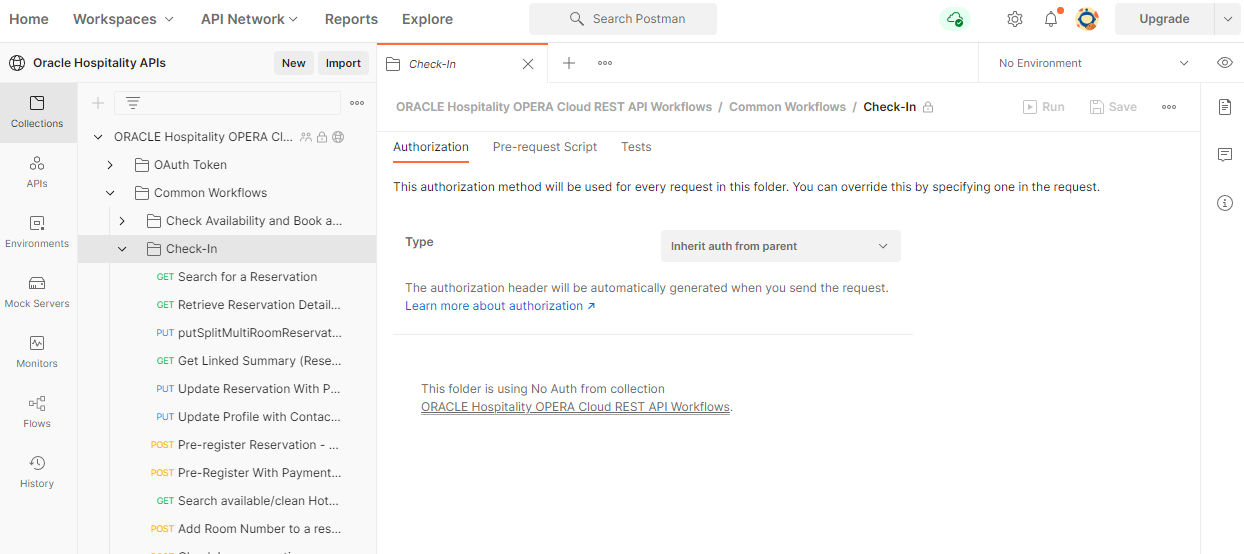Switch to the Pre-request Script tab
The height and width of the screenshot is (554, 1244).
point(544,147)
